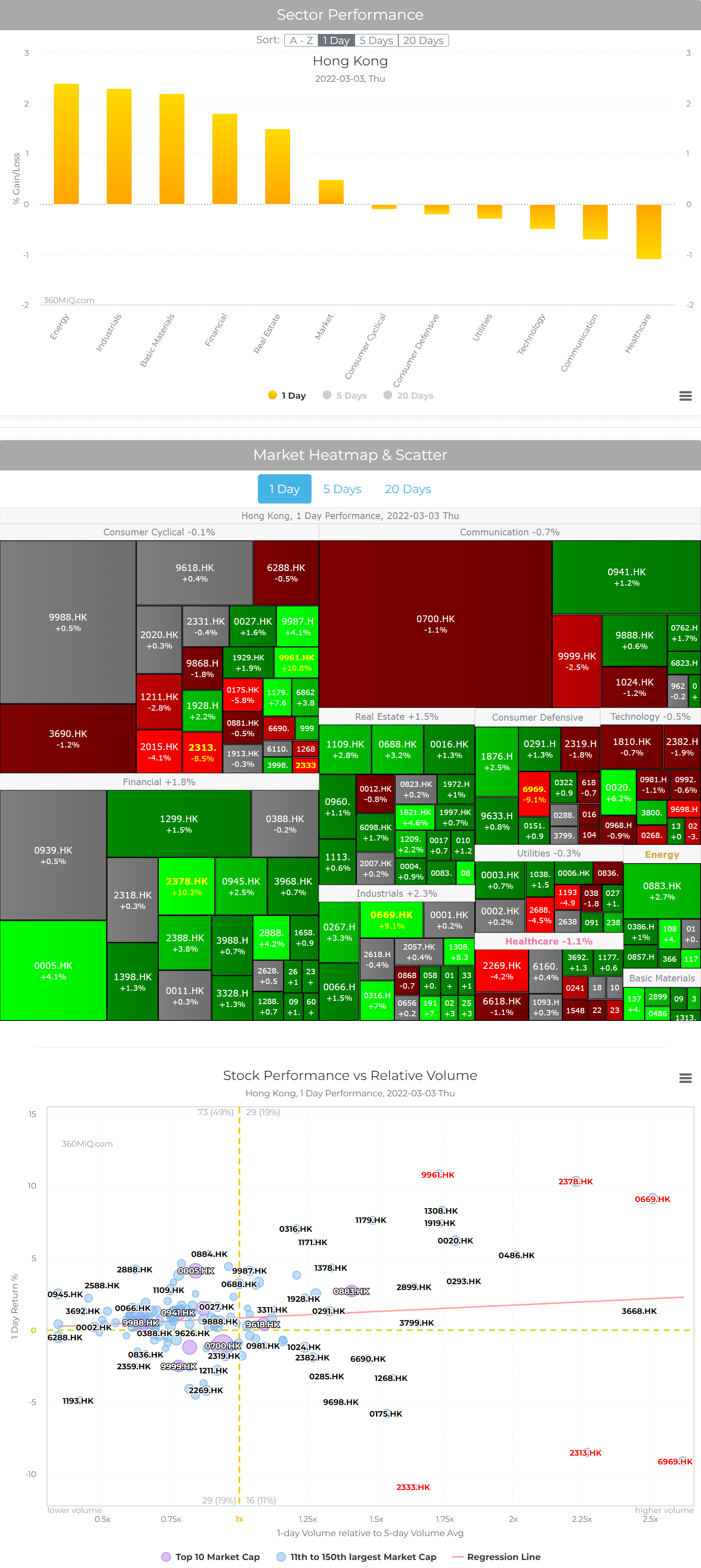The image size is (701, 1568).
Task: Select the 2269.HK Healthcare tile
Action: (502, 970)
